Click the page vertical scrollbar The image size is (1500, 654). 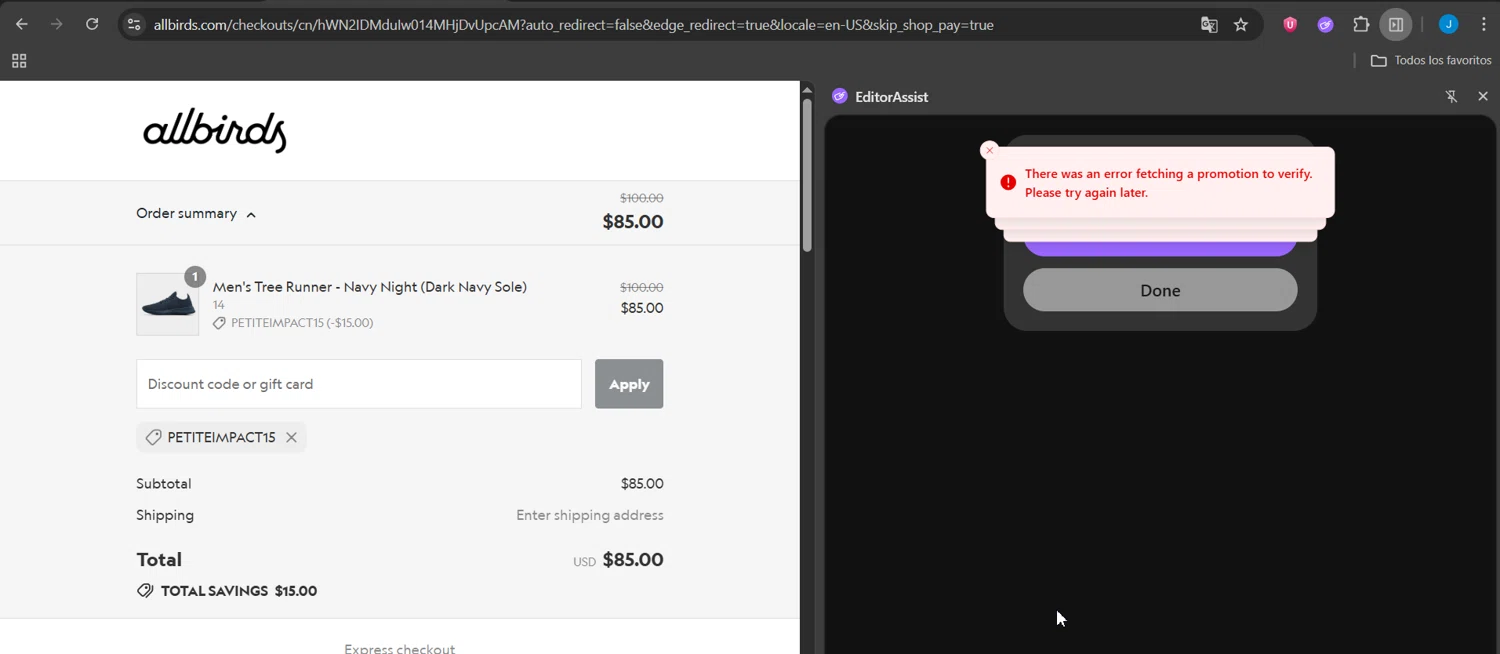pos(807,175)
